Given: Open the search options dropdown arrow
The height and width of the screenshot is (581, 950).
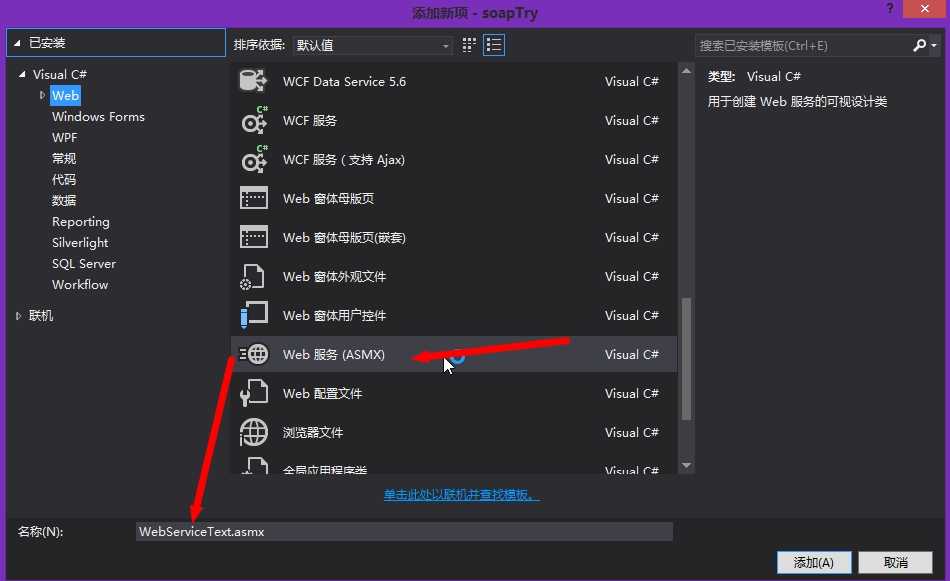Looking at the screenshot, I should (x=934, y=45).
